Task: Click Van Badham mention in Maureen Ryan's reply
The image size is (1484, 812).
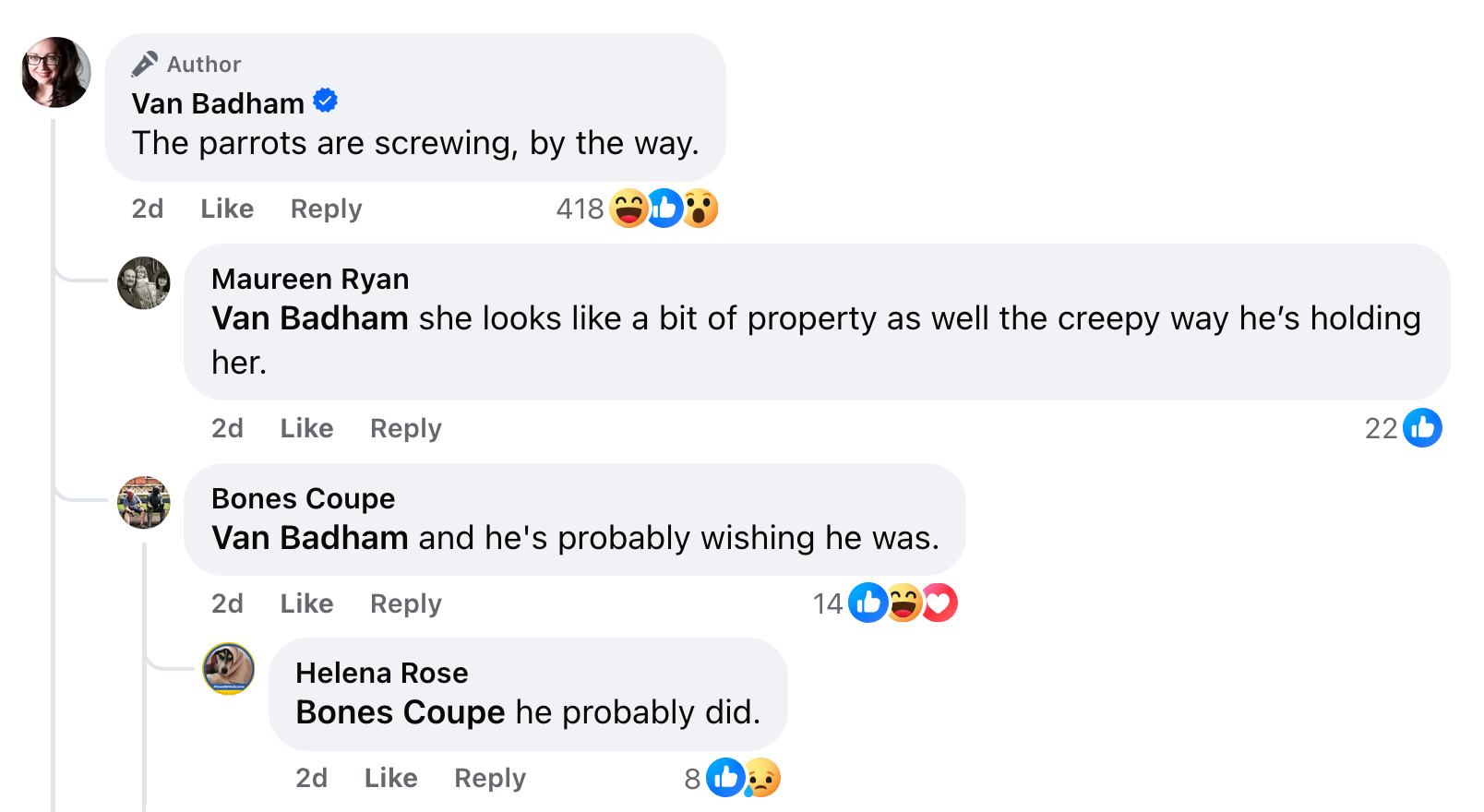Action: [x=309, y=318]
